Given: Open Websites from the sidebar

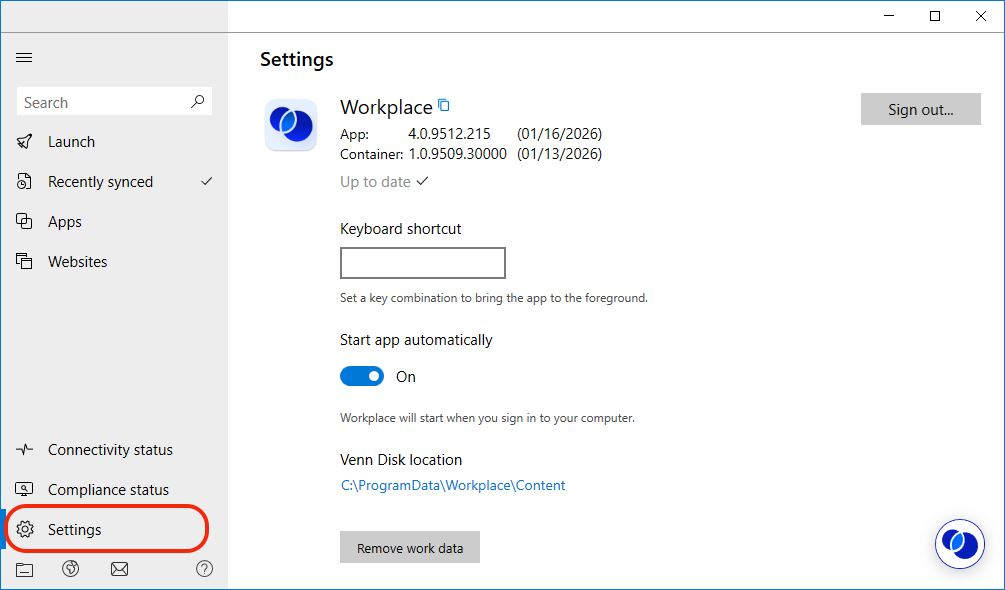Looking at the screenshot, I should click(77, 262).
